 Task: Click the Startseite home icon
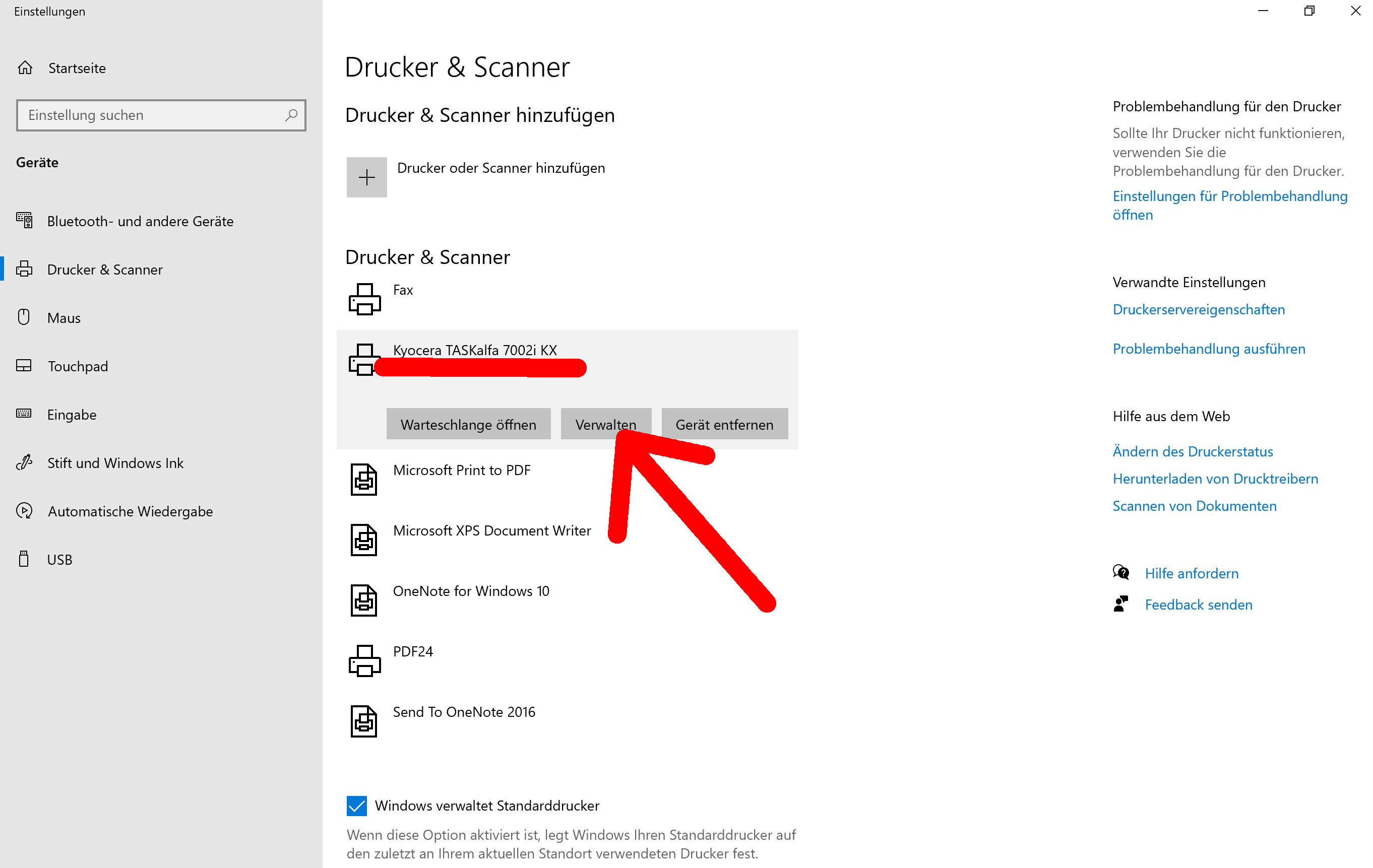click(x=25, y=68)
